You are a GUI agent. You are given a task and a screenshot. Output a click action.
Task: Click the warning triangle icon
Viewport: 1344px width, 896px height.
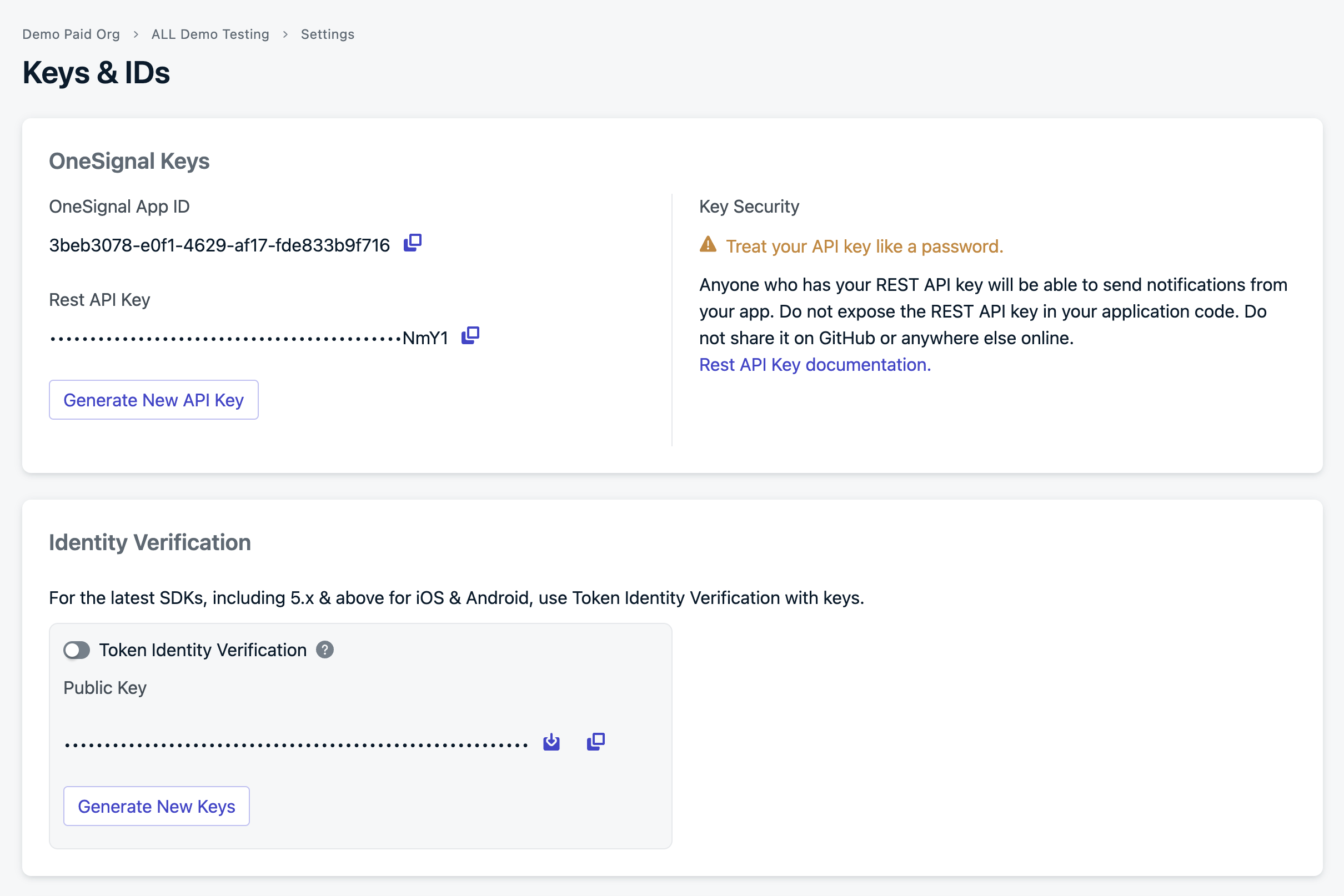[x=708, y=245]
